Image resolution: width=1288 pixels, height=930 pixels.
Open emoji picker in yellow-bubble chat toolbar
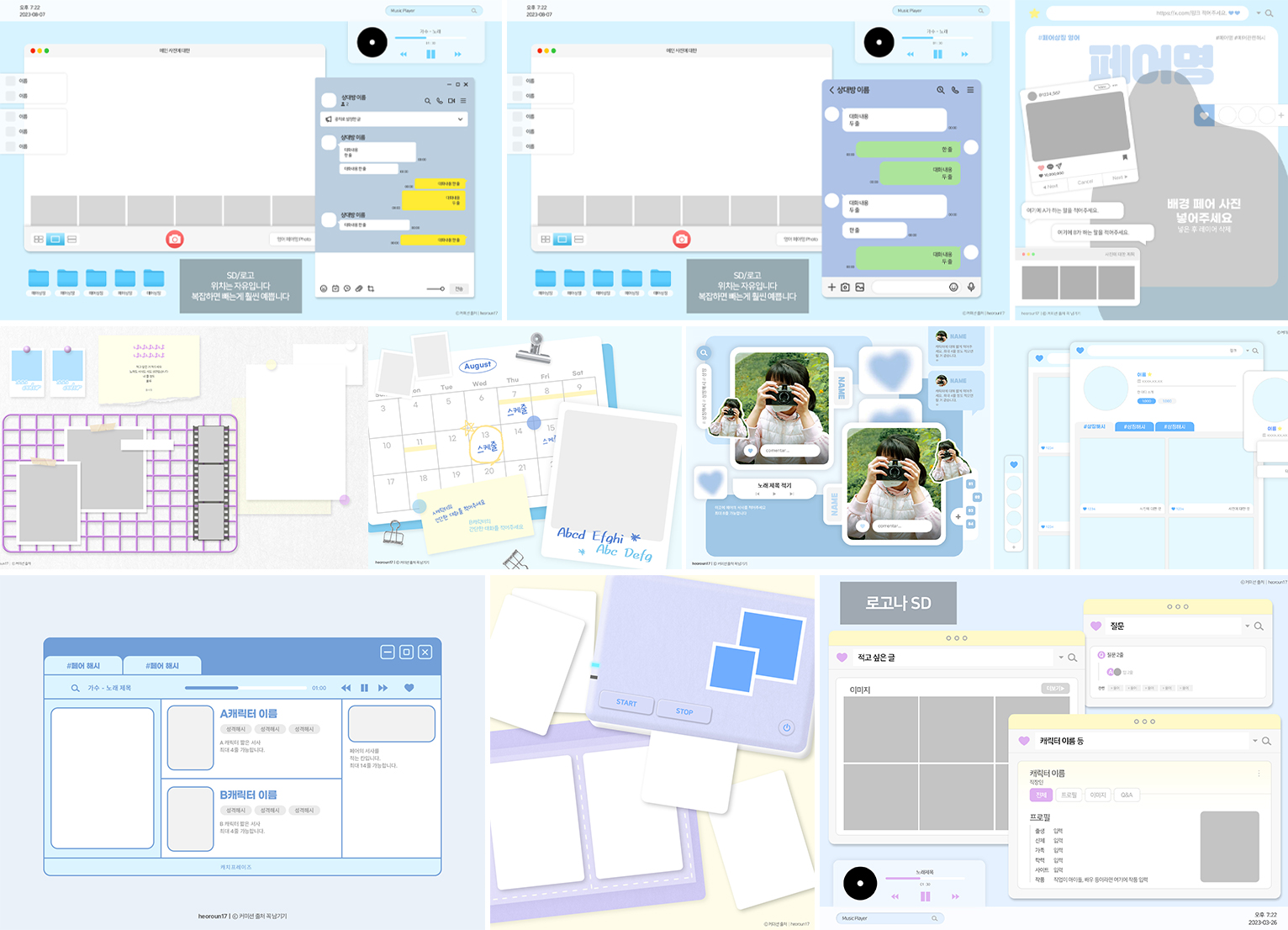324,288
